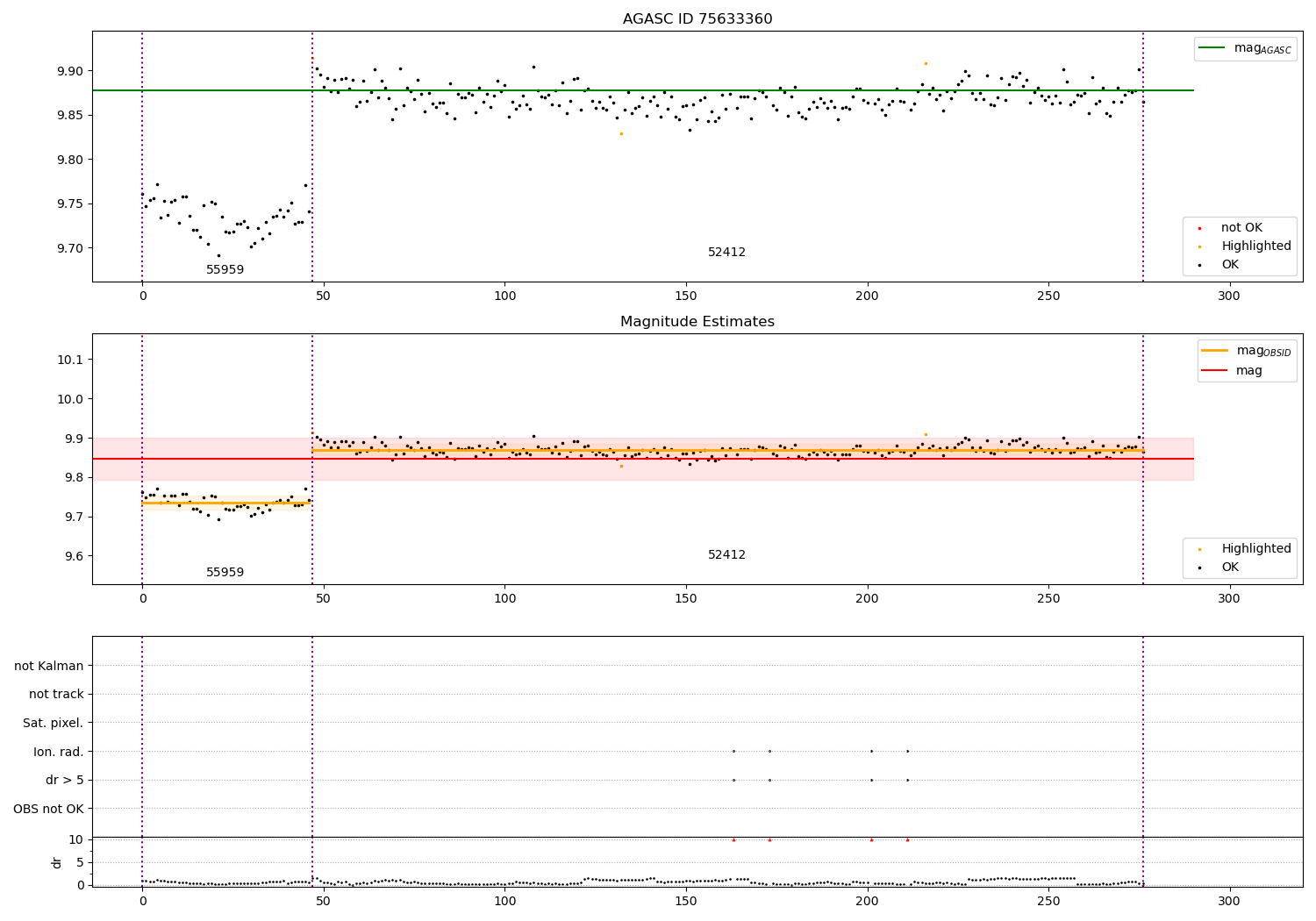This screenshot has width=1316, height=921.
Task: Click the highlighted orange point near 9.83 in top plot
Action: click(x=621, y=133)
